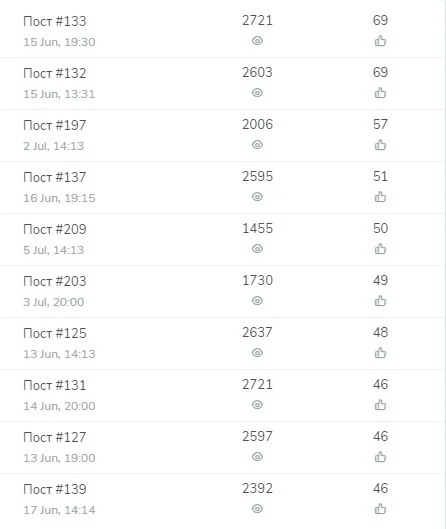Screen dimensions: 446x529
Task: Click the 1730 views number for Пост #203
Action: coord(257,280)
